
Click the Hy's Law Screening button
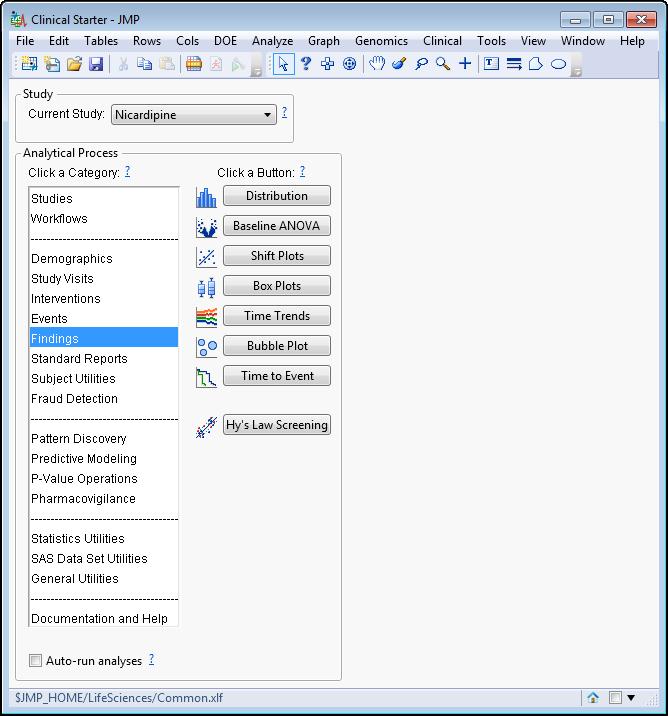click(x=277, y=425)
